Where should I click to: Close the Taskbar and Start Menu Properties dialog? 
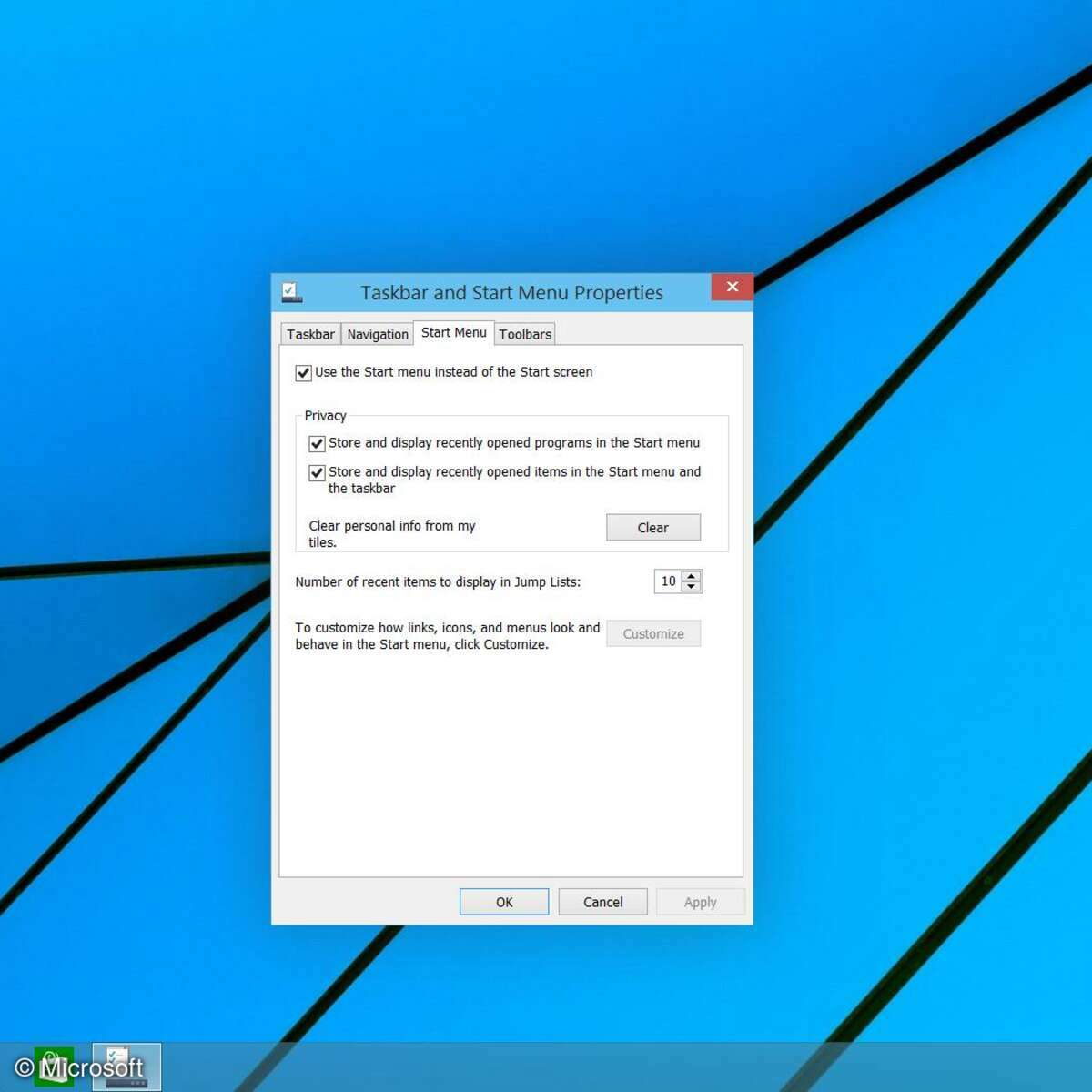pyautogui.click(x=732, y=288)
